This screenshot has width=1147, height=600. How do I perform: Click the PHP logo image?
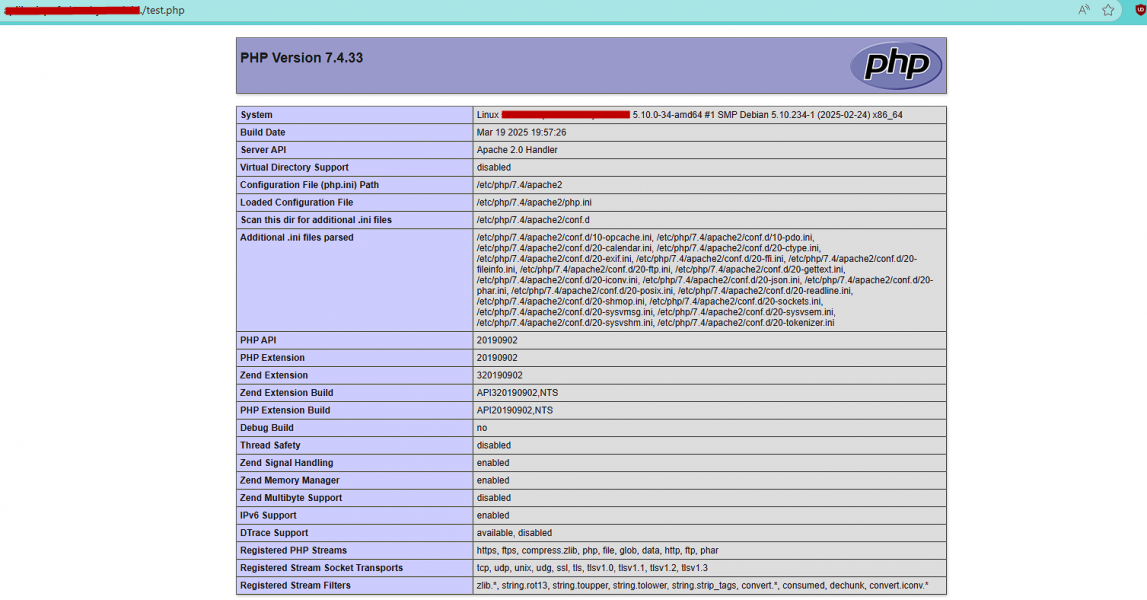[x=895, y=66]
